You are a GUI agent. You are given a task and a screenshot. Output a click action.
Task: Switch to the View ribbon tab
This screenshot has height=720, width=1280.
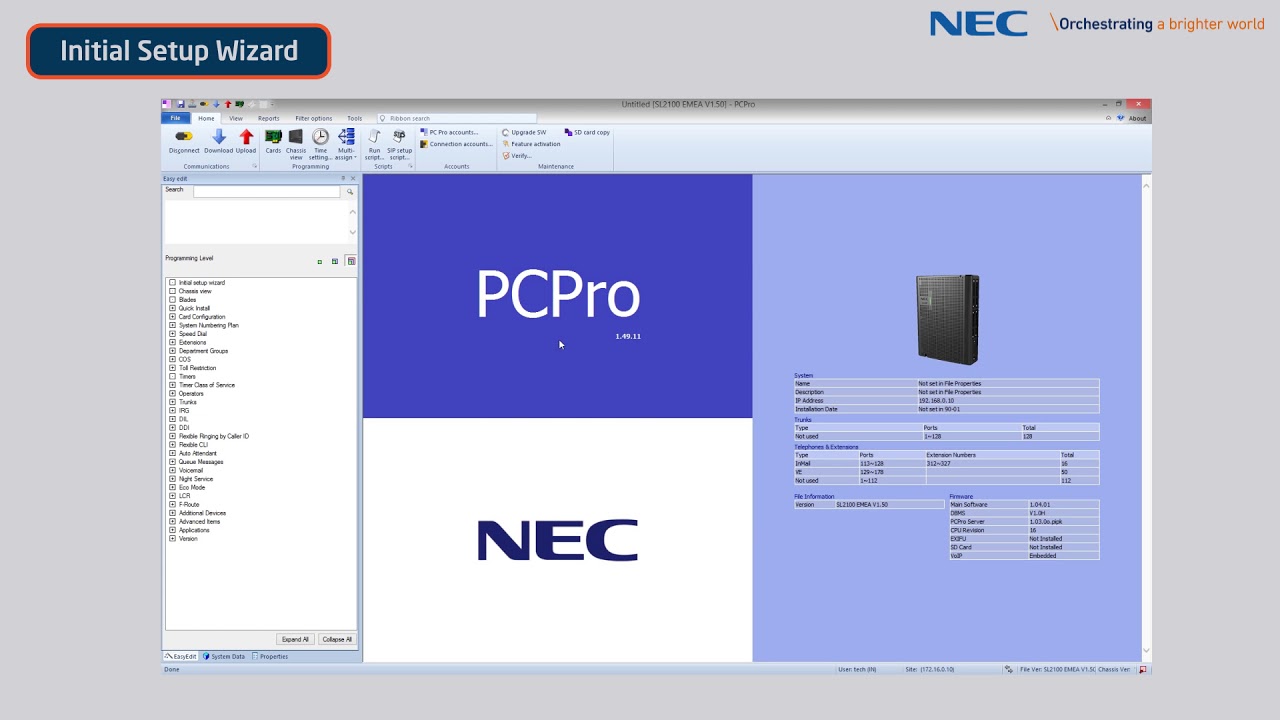click(x=236, y=118)
